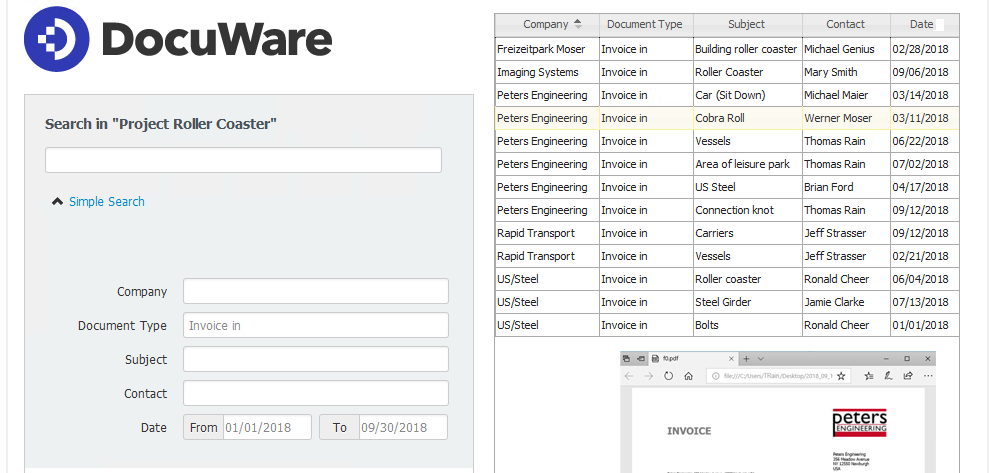Screen dimensions: 993x473
Task: Click the Company input field
Action: point(315,291)
